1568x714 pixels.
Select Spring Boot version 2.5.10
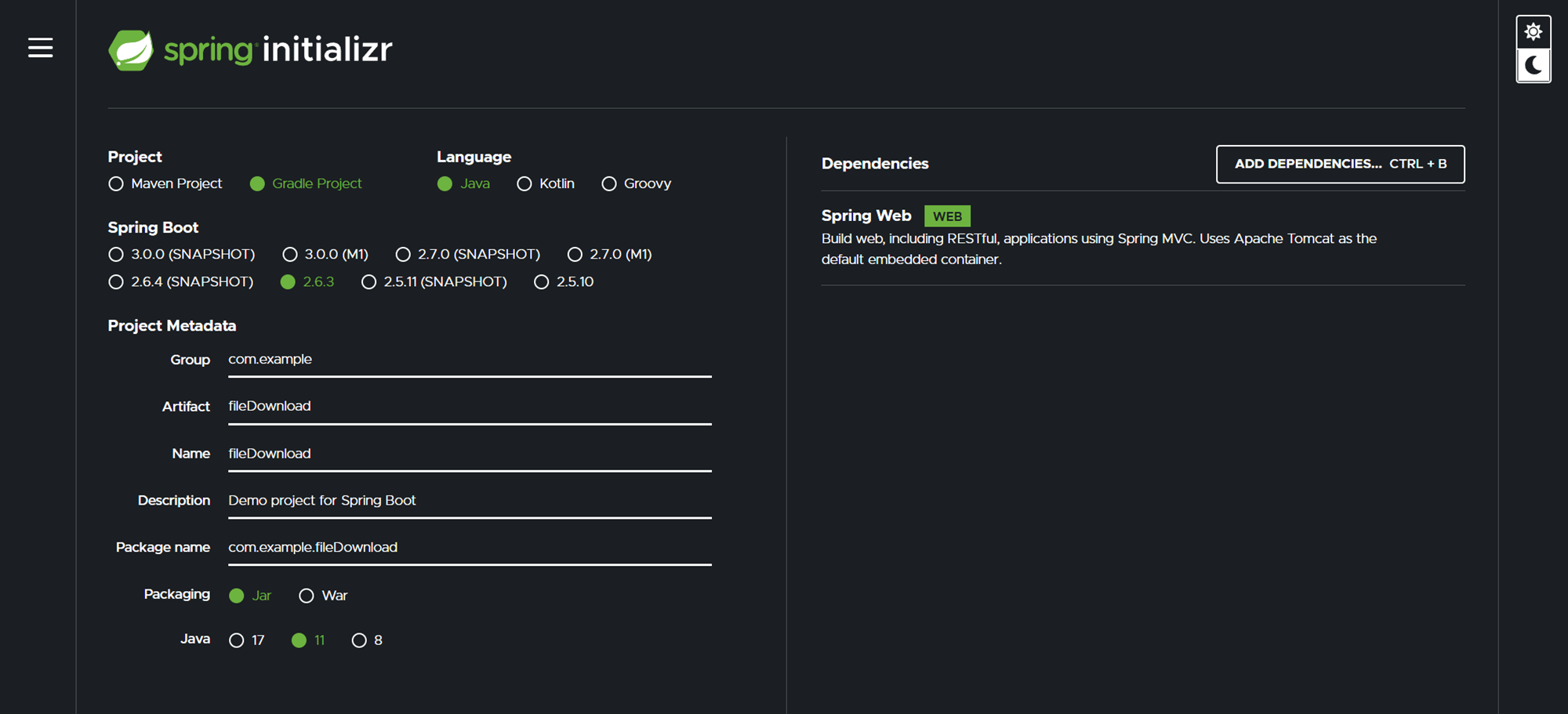(564, 281)
